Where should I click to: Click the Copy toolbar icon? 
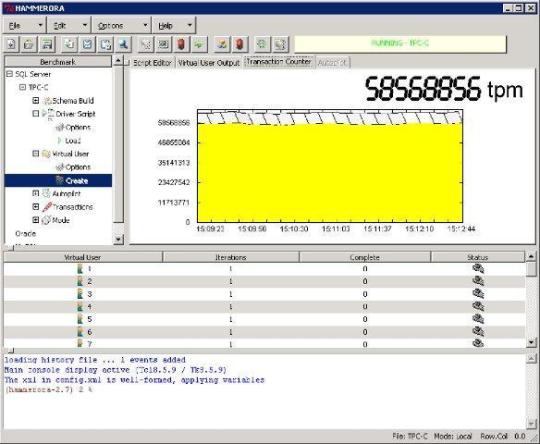(70, 44)
